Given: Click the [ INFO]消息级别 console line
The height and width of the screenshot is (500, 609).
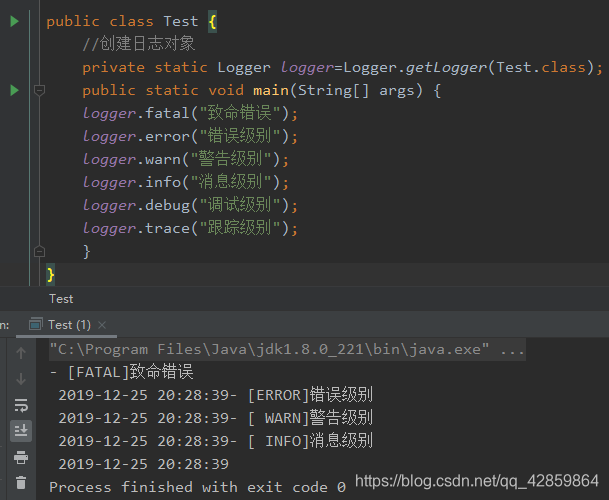Looking at the screenshot, I should (x=216, y=441).
